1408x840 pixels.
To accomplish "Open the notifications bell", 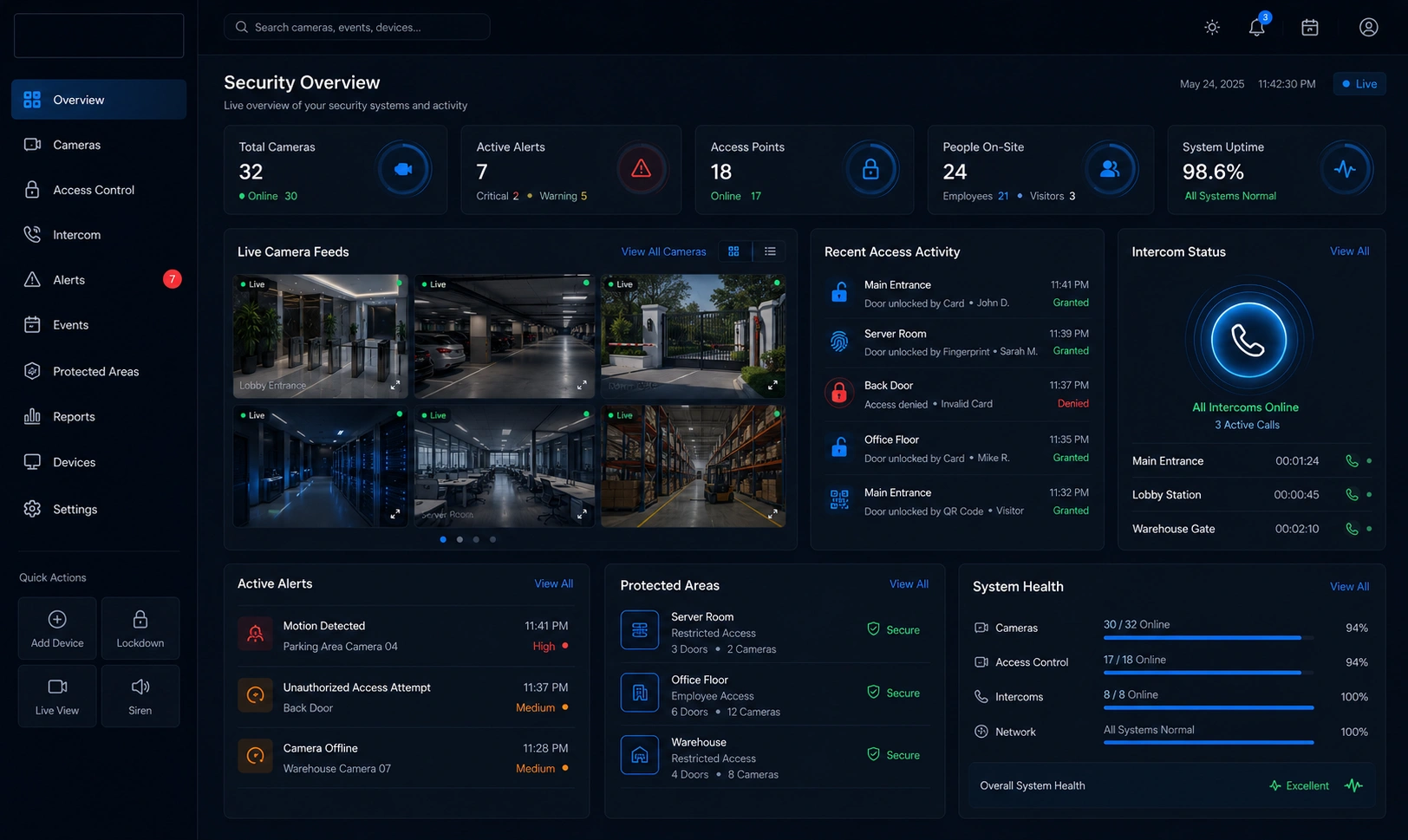I will click(x=1257, y=27).
